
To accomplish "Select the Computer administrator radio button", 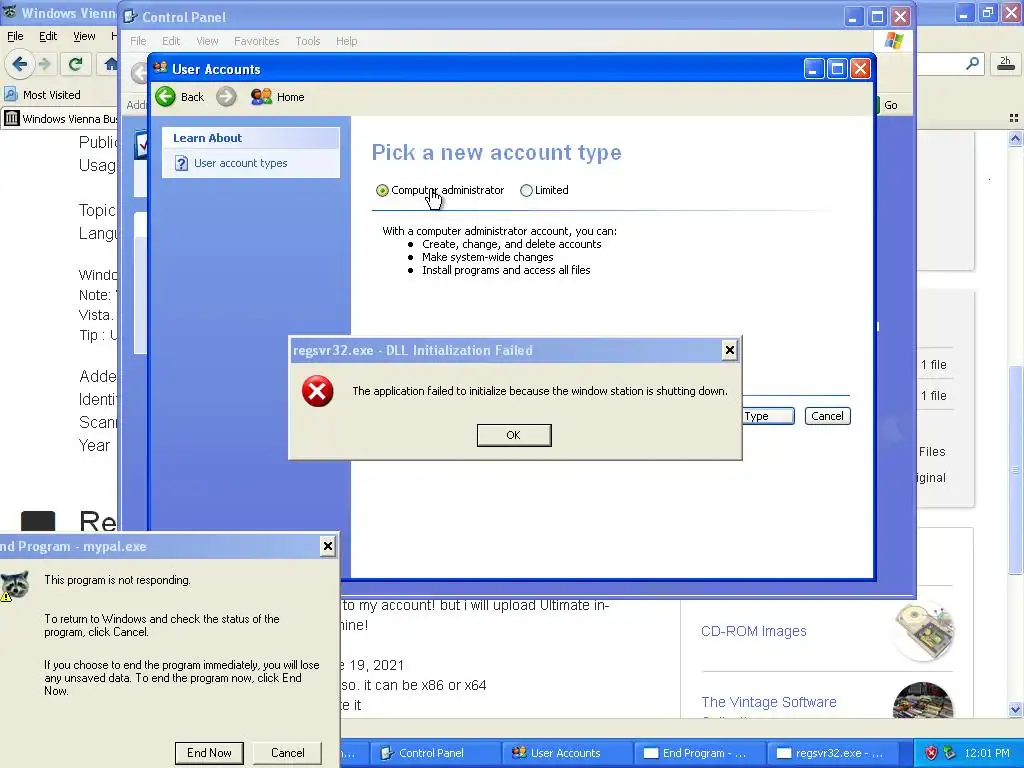I will pyautogui.click(x=382, y=191).
